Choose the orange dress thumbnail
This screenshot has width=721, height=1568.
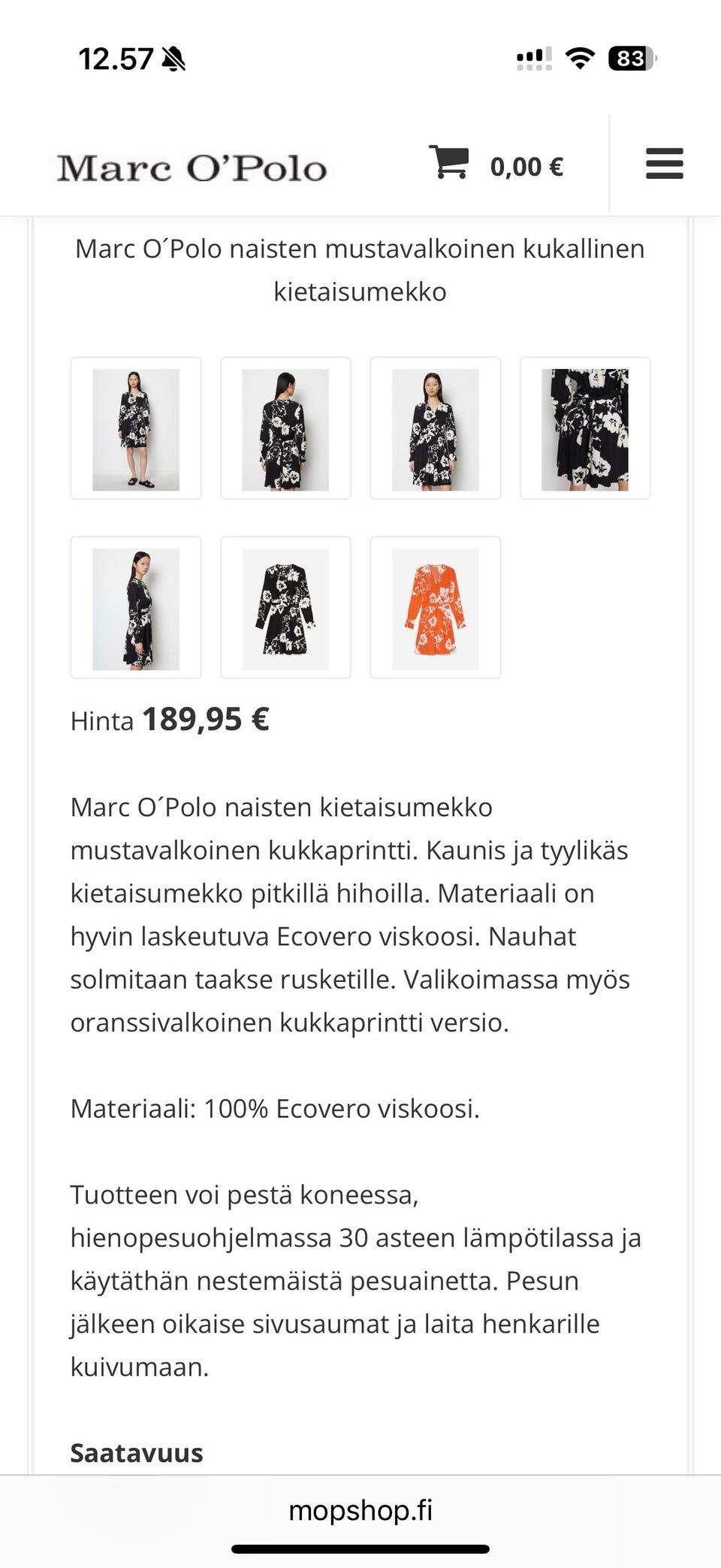(x=436, y=608)
